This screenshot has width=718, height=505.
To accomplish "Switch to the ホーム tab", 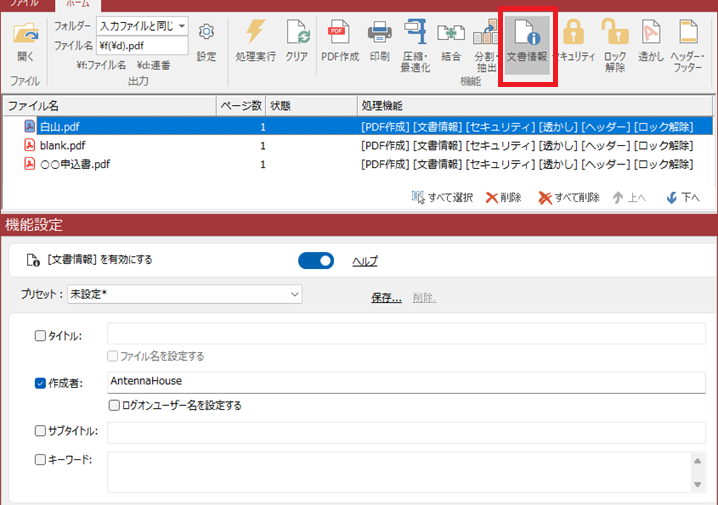I will point(78,4).
